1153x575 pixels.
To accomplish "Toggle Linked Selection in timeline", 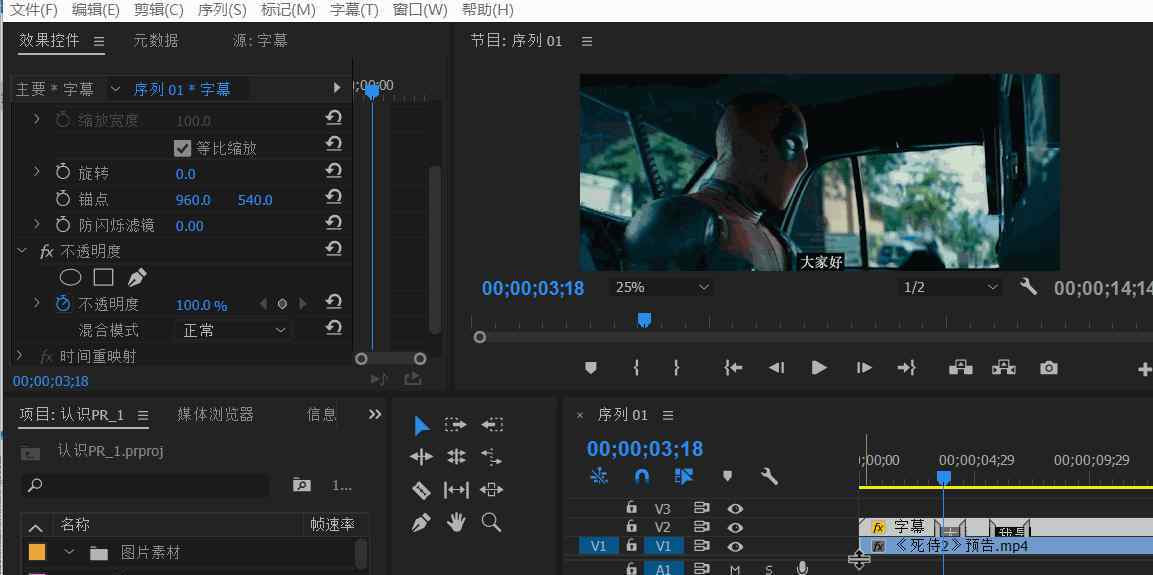I will (x=684, y=476).
